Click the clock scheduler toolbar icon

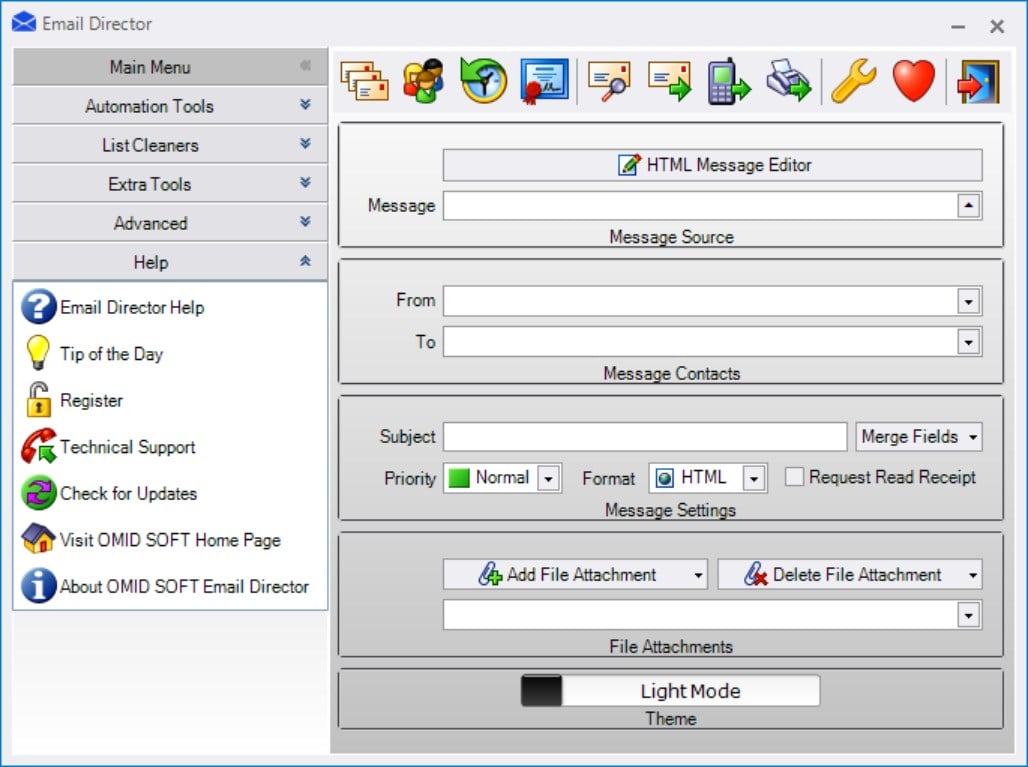coord(483,81)
